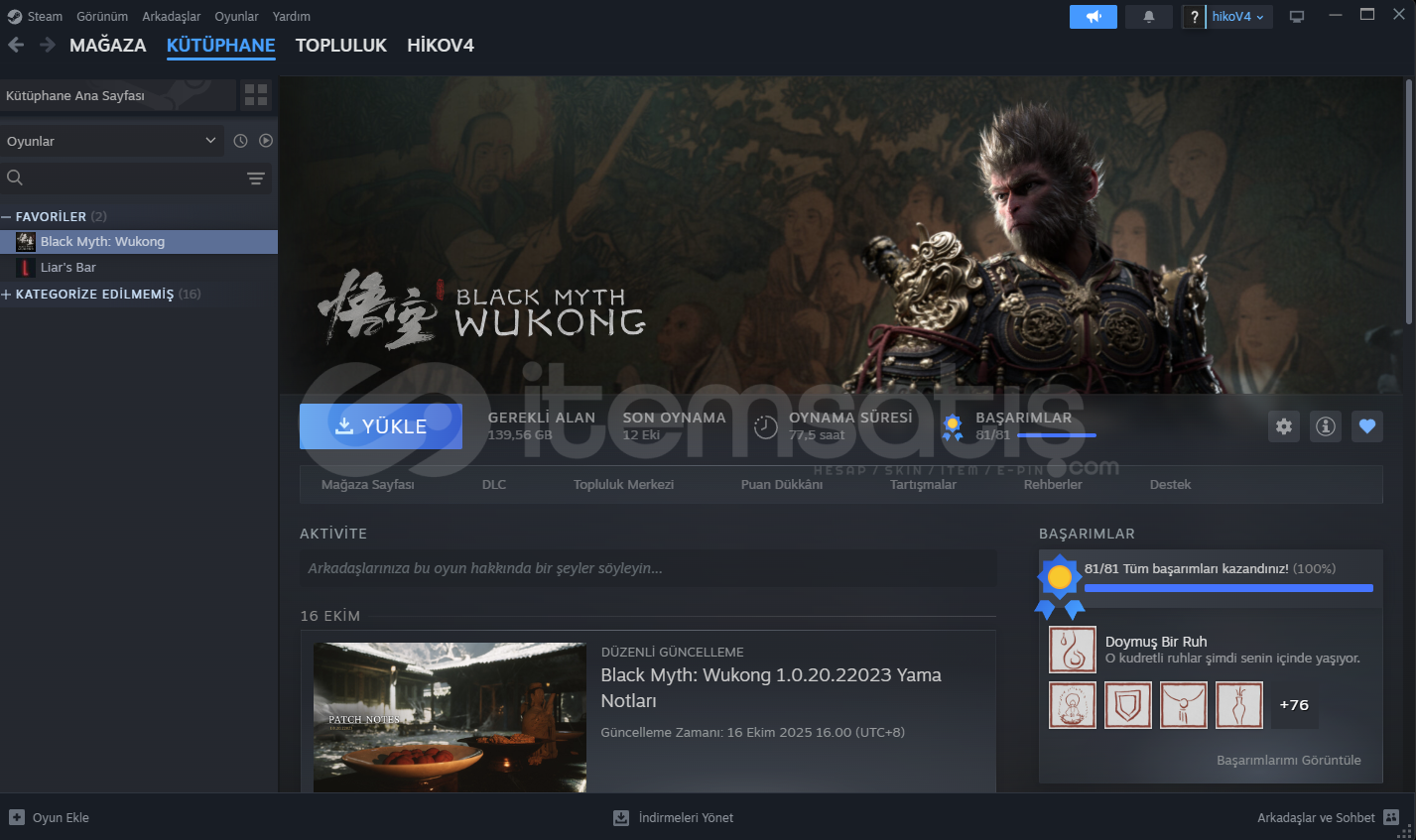
Task: Click the vase achievement icon
Action: click(1239, 705)
